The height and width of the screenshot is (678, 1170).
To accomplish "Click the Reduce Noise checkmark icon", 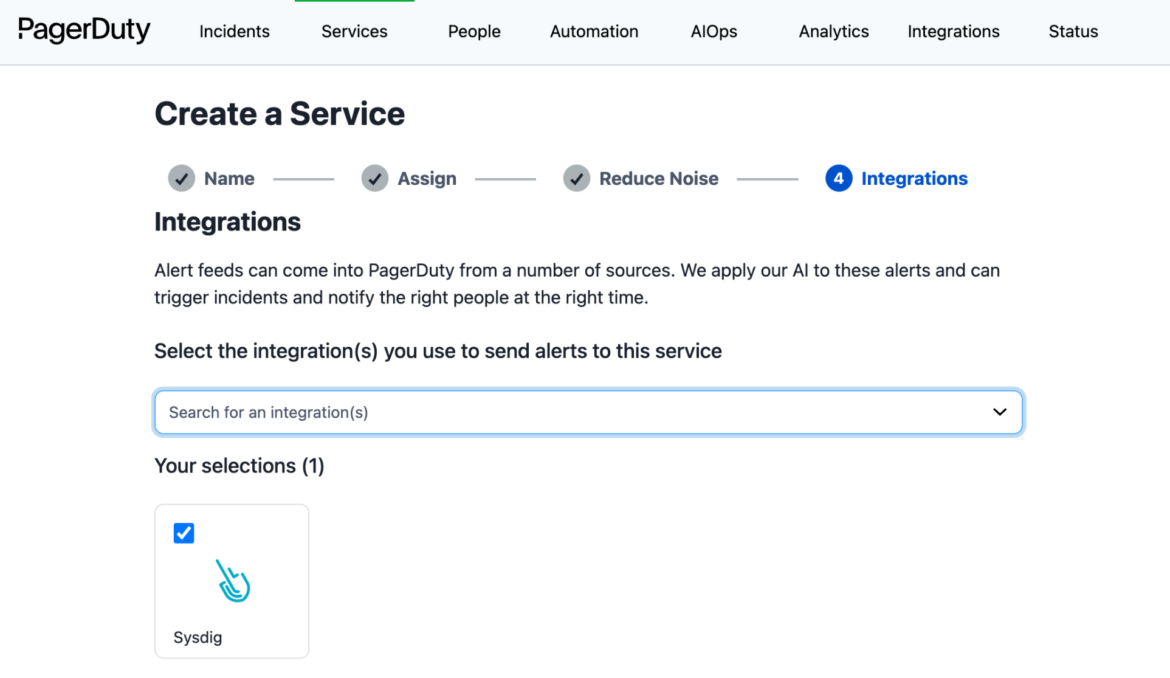I will pos(576,178).
